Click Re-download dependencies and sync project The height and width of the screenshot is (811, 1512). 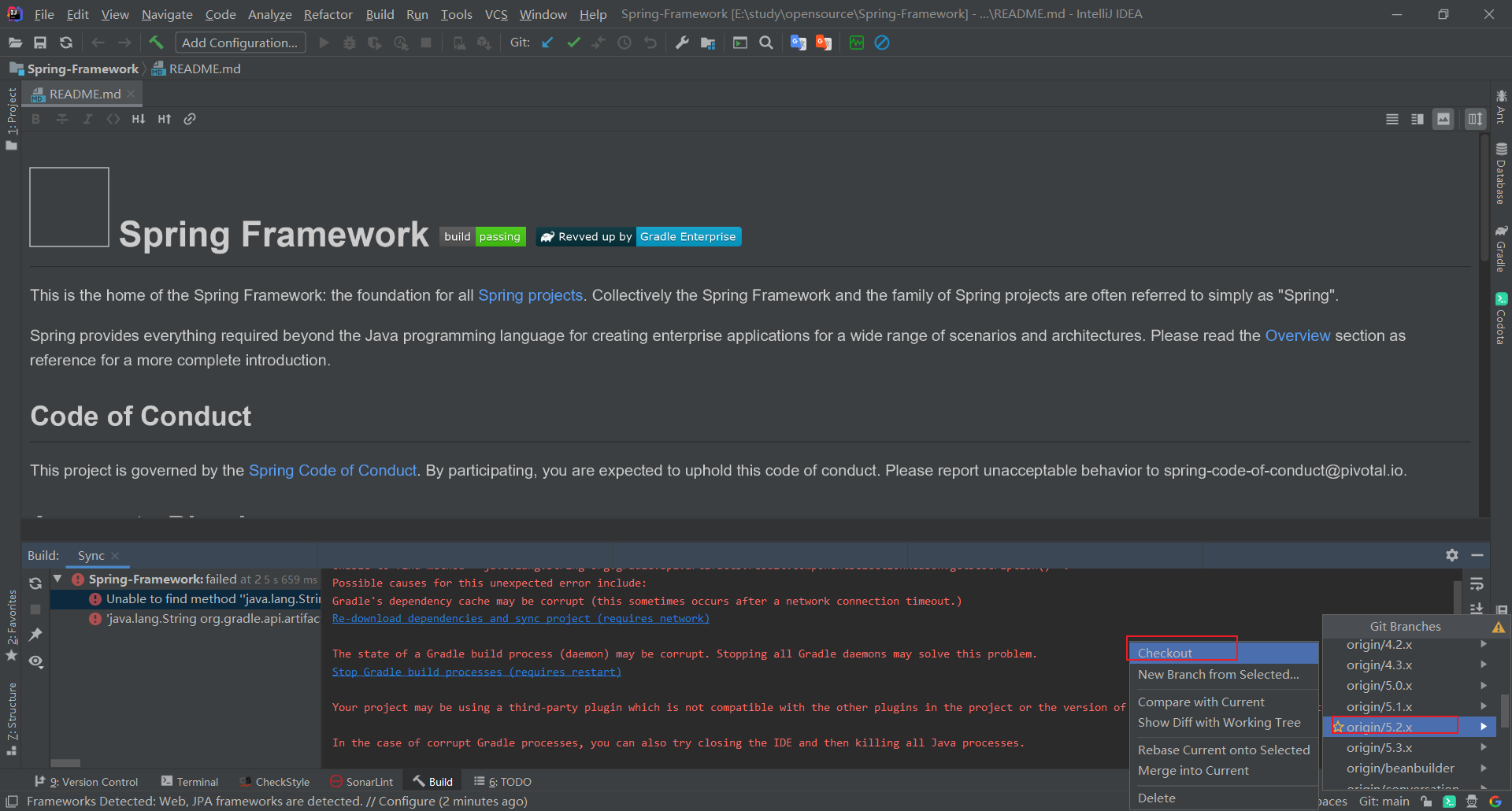click(521, 619)
